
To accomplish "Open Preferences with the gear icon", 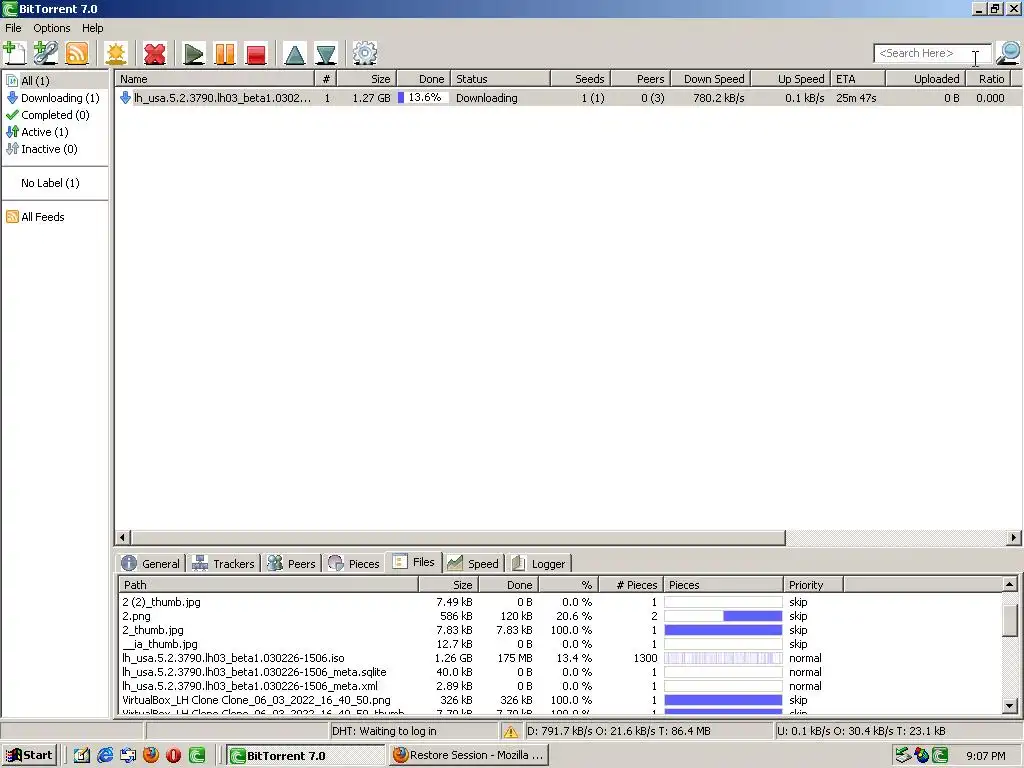I will pos(364,53).
